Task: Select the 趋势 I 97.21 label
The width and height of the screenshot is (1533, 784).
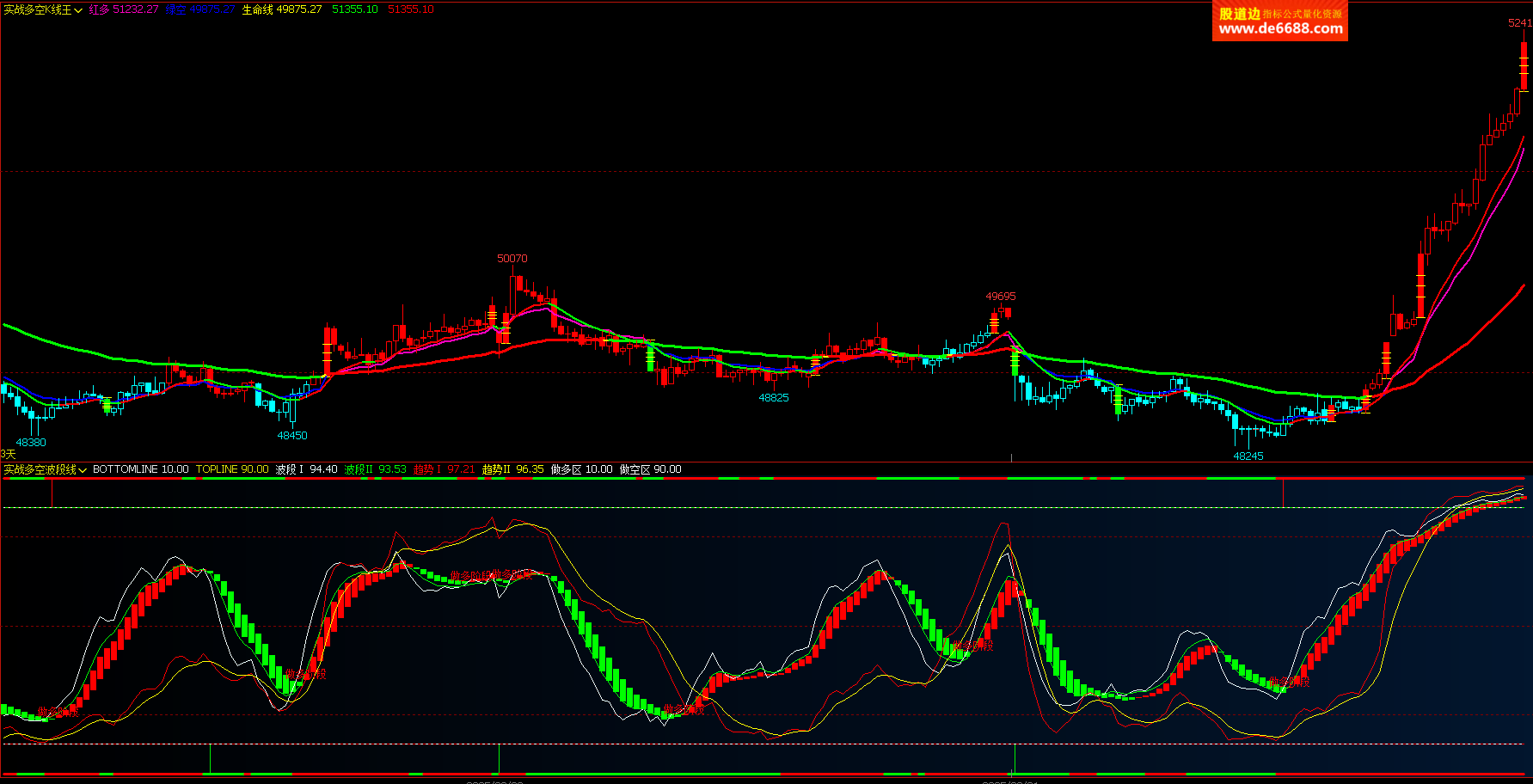Action: click(444, 469)
